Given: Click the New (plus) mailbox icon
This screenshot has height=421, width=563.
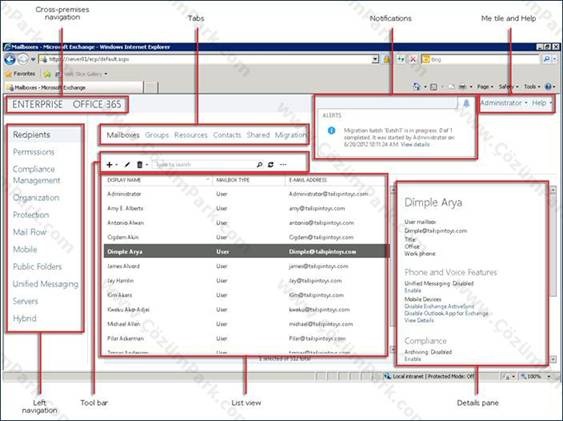Looking at the screenshot, I should pyautogui.click(x=110, y=164).
